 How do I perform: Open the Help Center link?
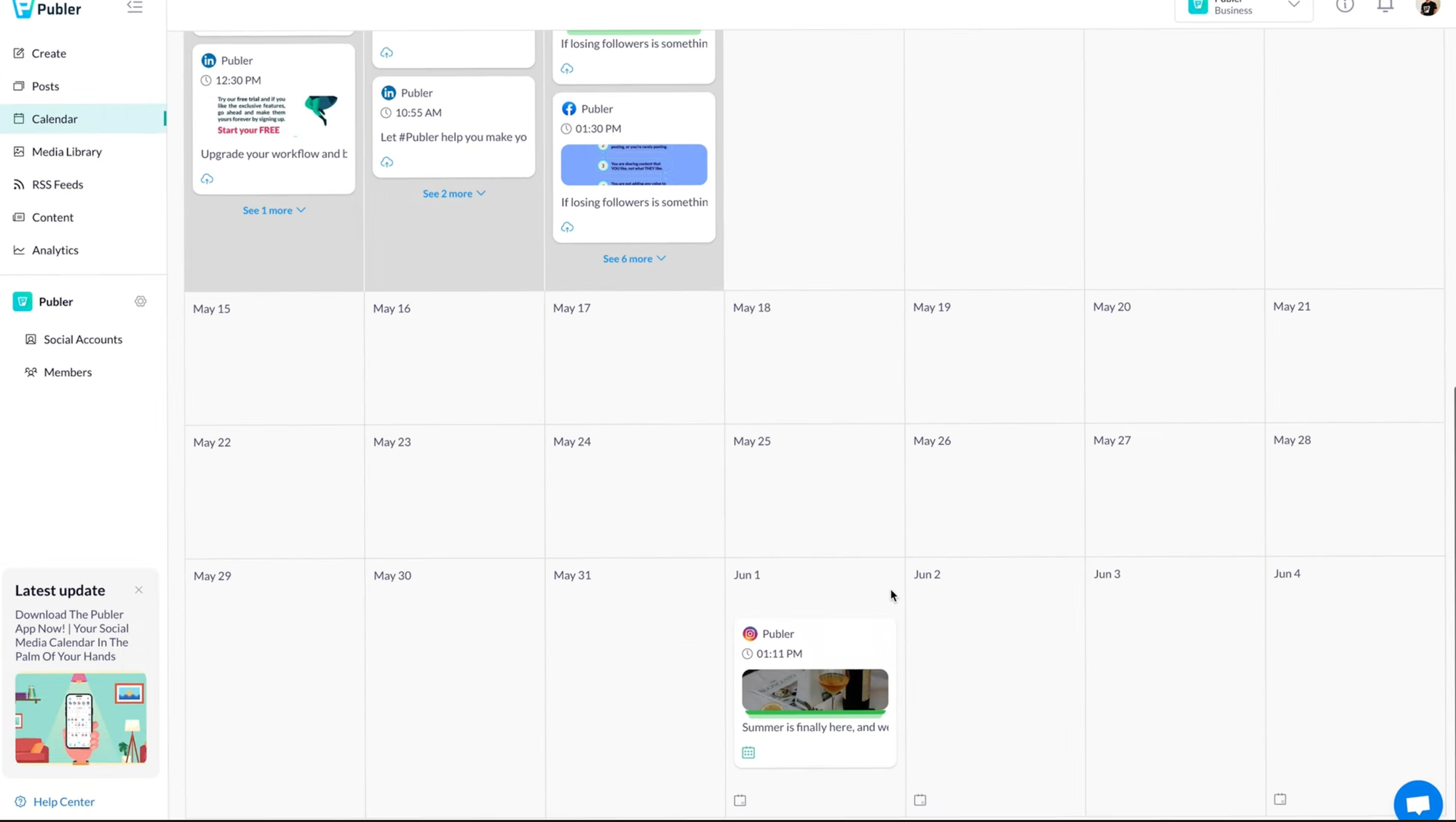pyautogui.click(x=63, y=802)
